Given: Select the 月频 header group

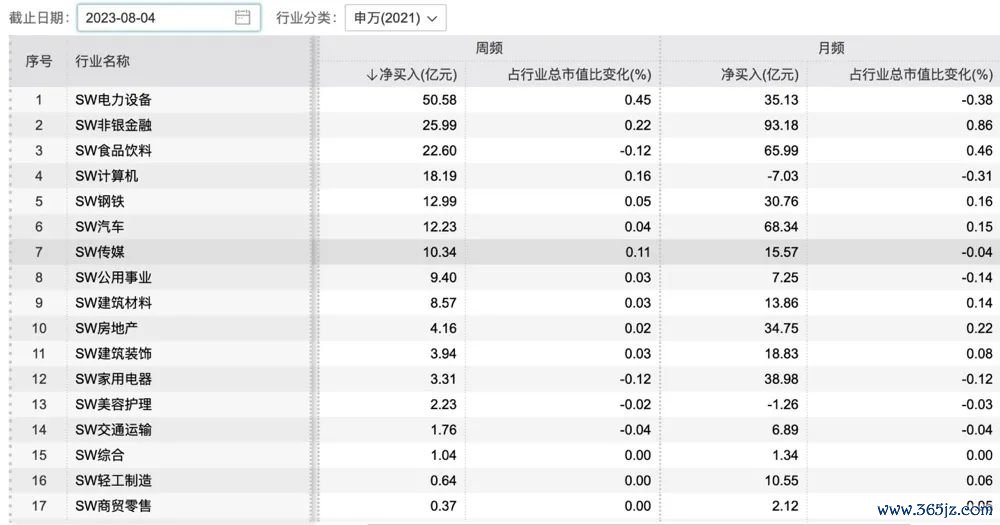Looking at the screenshot, I should pyautogui.click(x=829, y=48).
